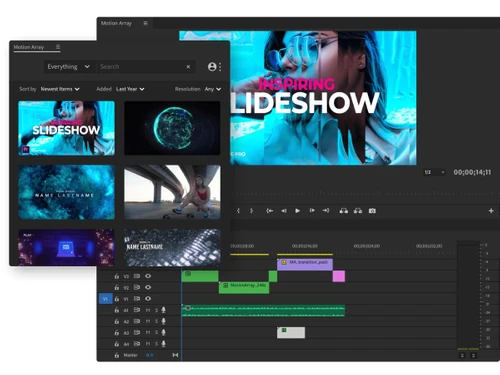Enable voice-over record on track A3
The width and height of the screenshot is (500, 375).
(164, 332)
